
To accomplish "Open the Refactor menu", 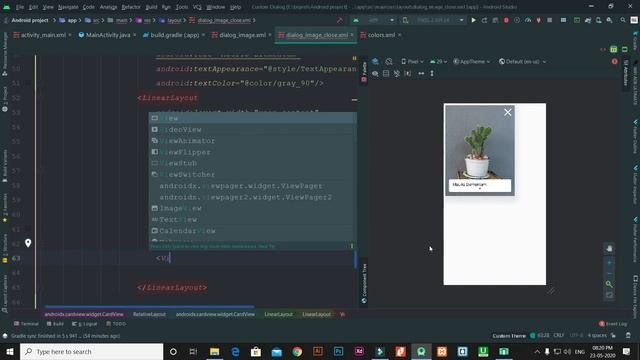I will tap(131, 7).
